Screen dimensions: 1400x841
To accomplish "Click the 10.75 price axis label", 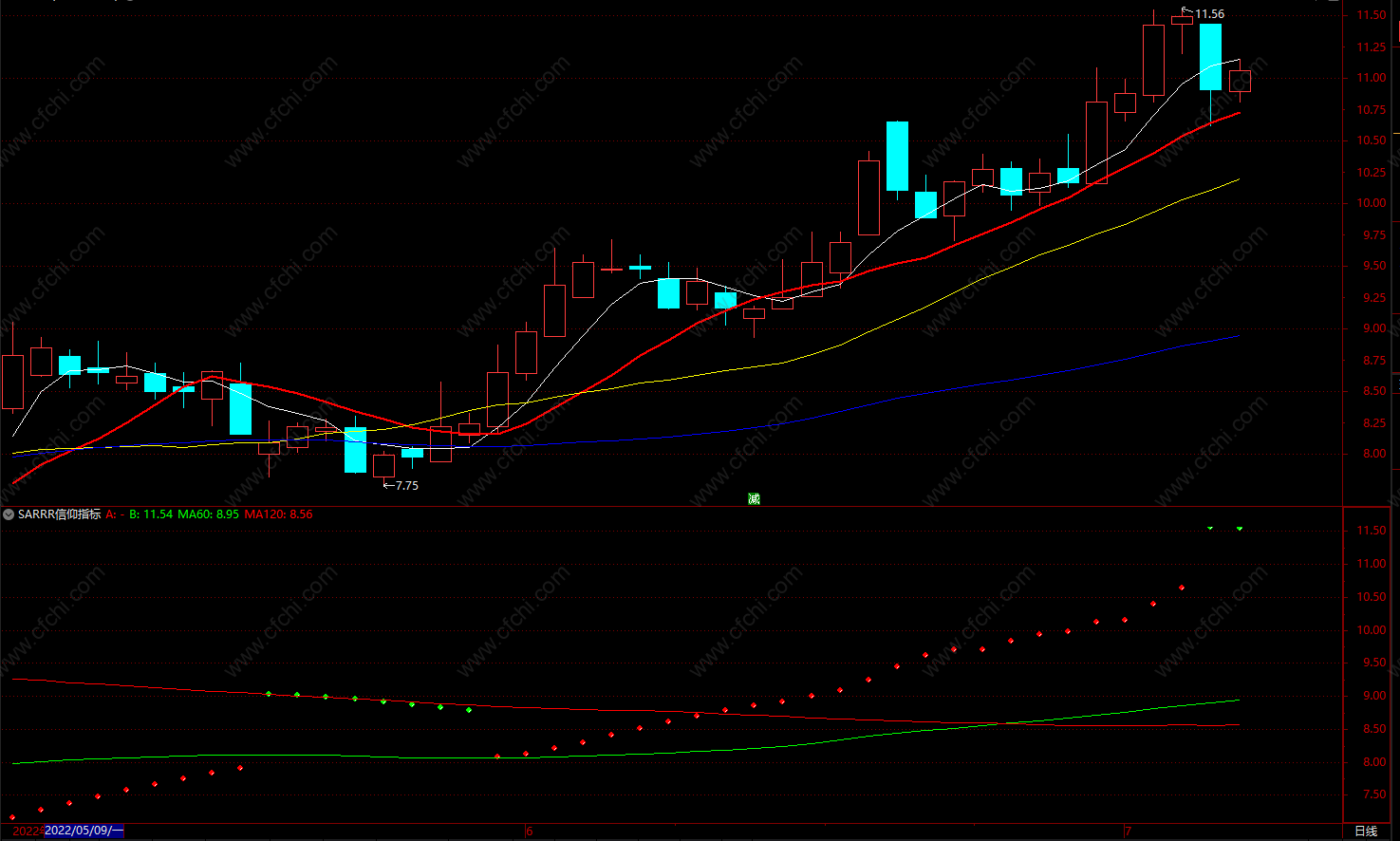I will pyautogui.click(x=1371, y=110).
